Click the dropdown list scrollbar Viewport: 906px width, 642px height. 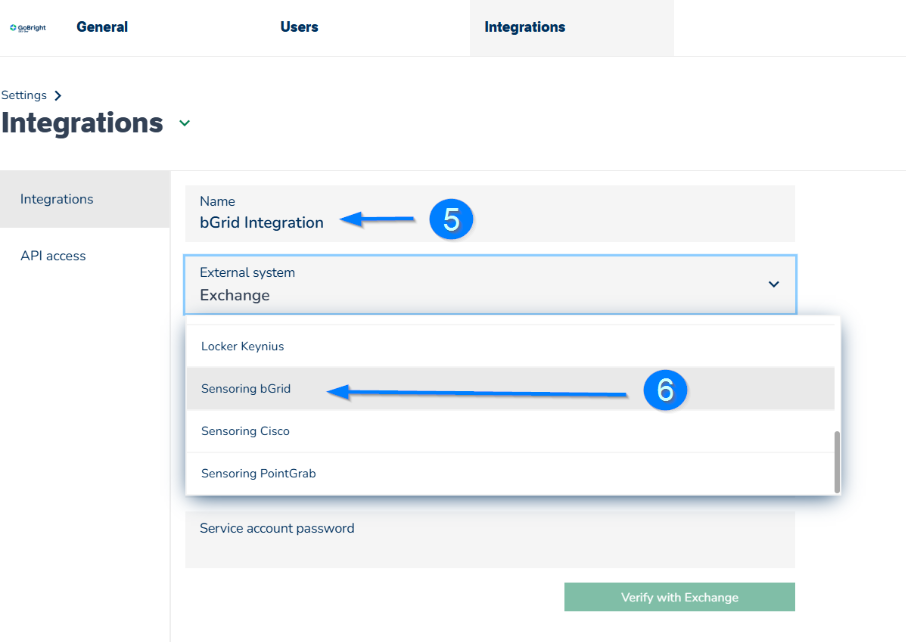coord(837,462)
